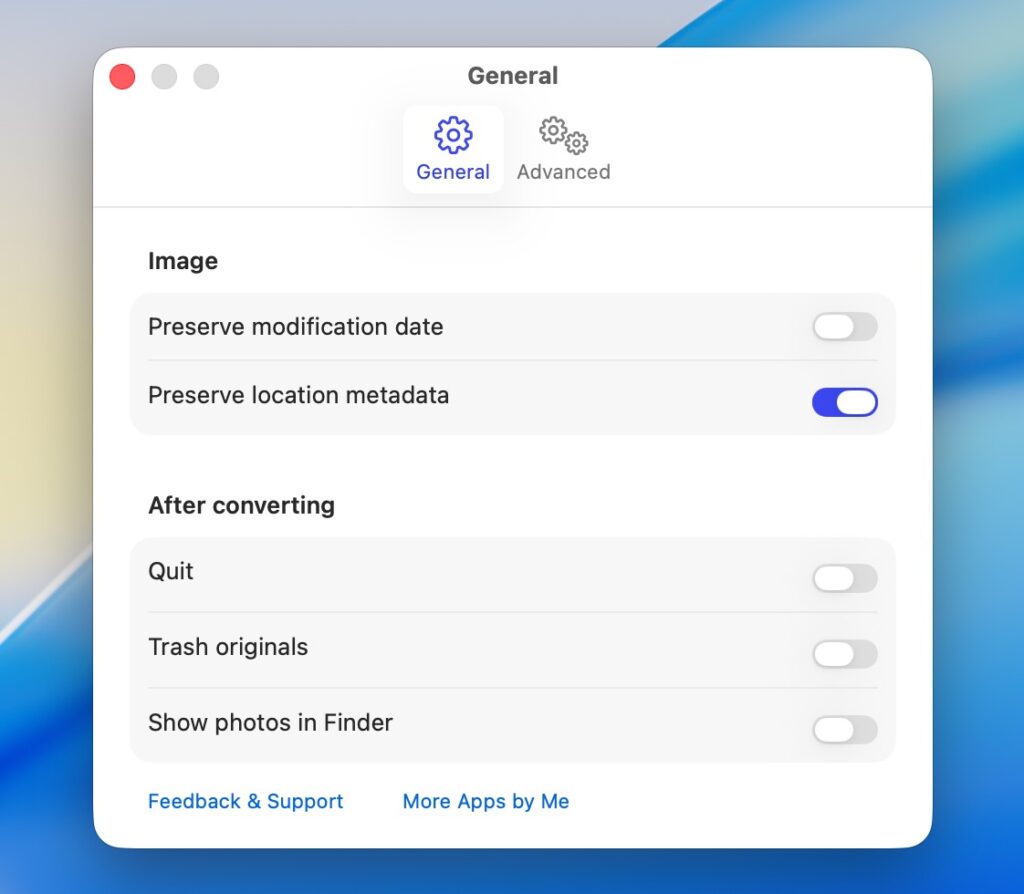The width and height of the screenshot is (1024, 894).
Task: Open the Feedback & Support link
Action: click(x=246, y=801)
